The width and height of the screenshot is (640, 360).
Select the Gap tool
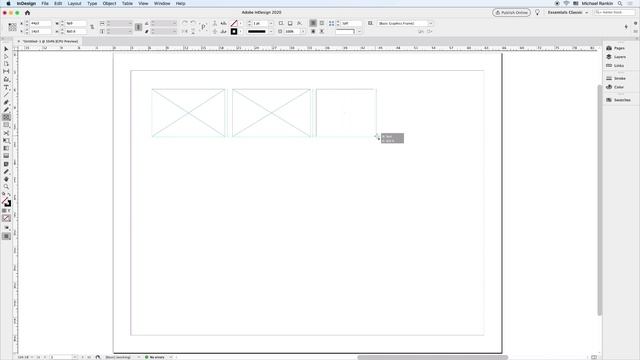pyautogui.click(x=6, y=71)
